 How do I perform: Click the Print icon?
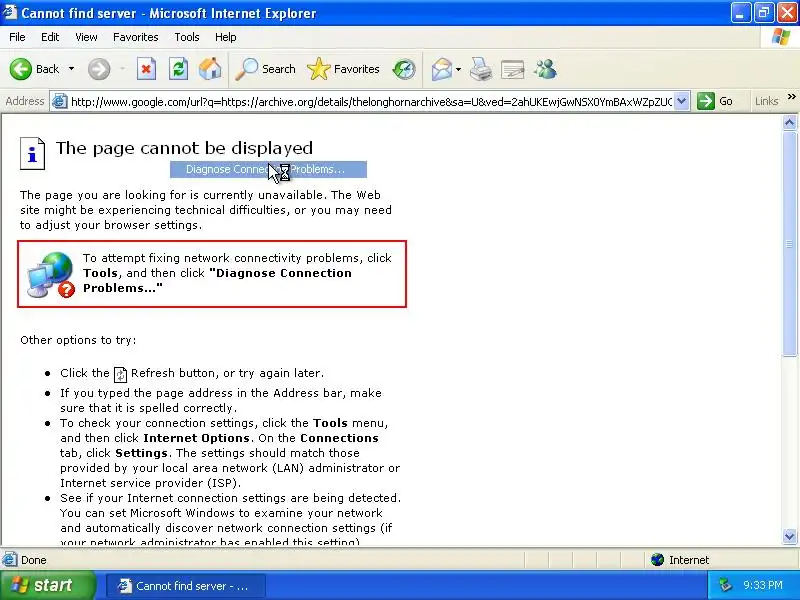coord(481,69)
